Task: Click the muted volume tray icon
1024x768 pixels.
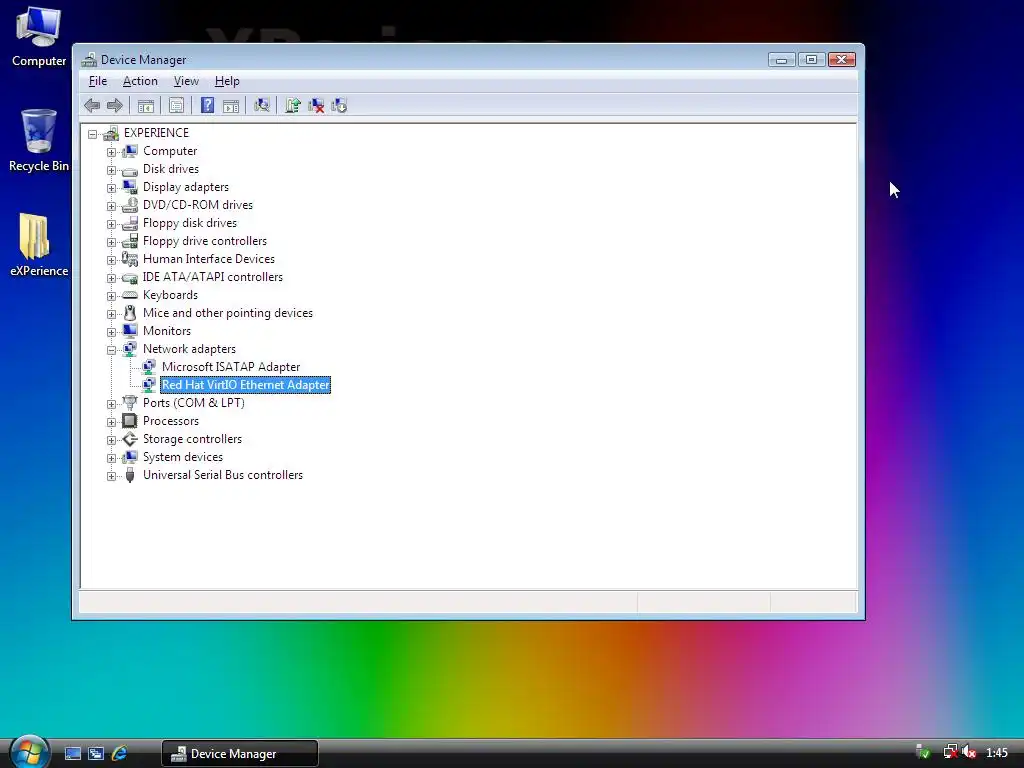Action: point(969,753)
